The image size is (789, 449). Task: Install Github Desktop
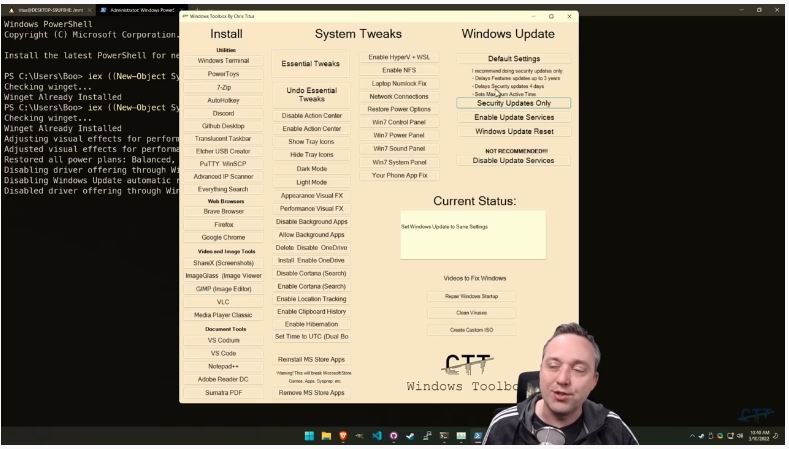(223, 126)
